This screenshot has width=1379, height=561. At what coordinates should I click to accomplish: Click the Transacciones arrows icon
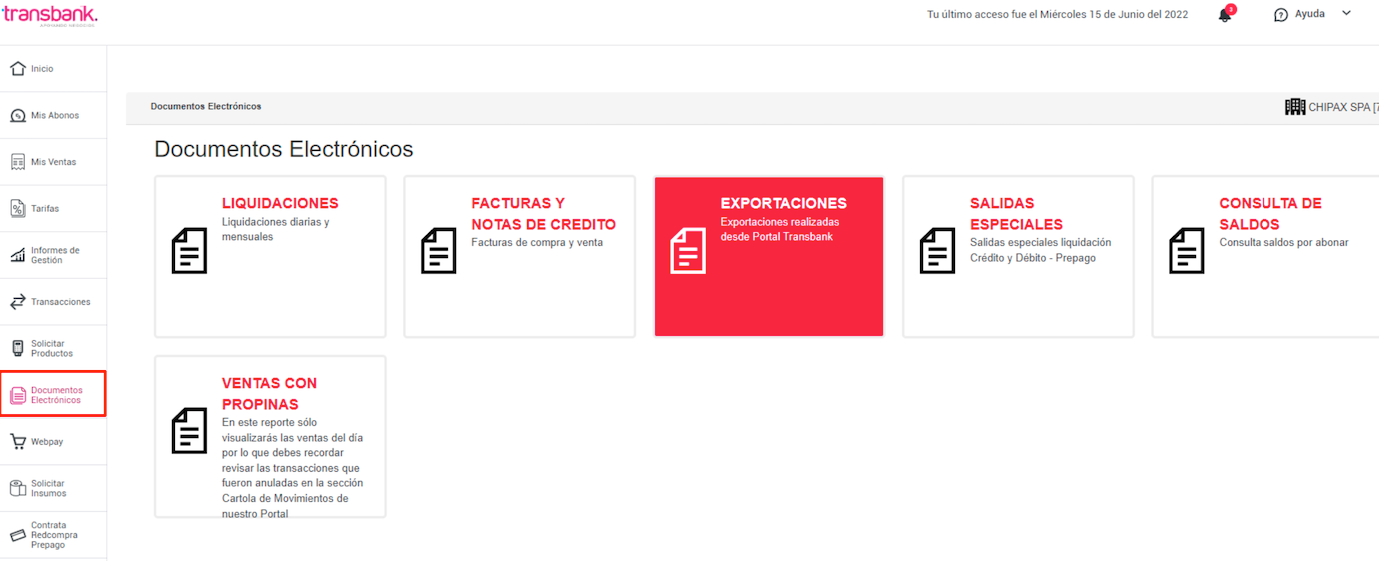[17, 302]
